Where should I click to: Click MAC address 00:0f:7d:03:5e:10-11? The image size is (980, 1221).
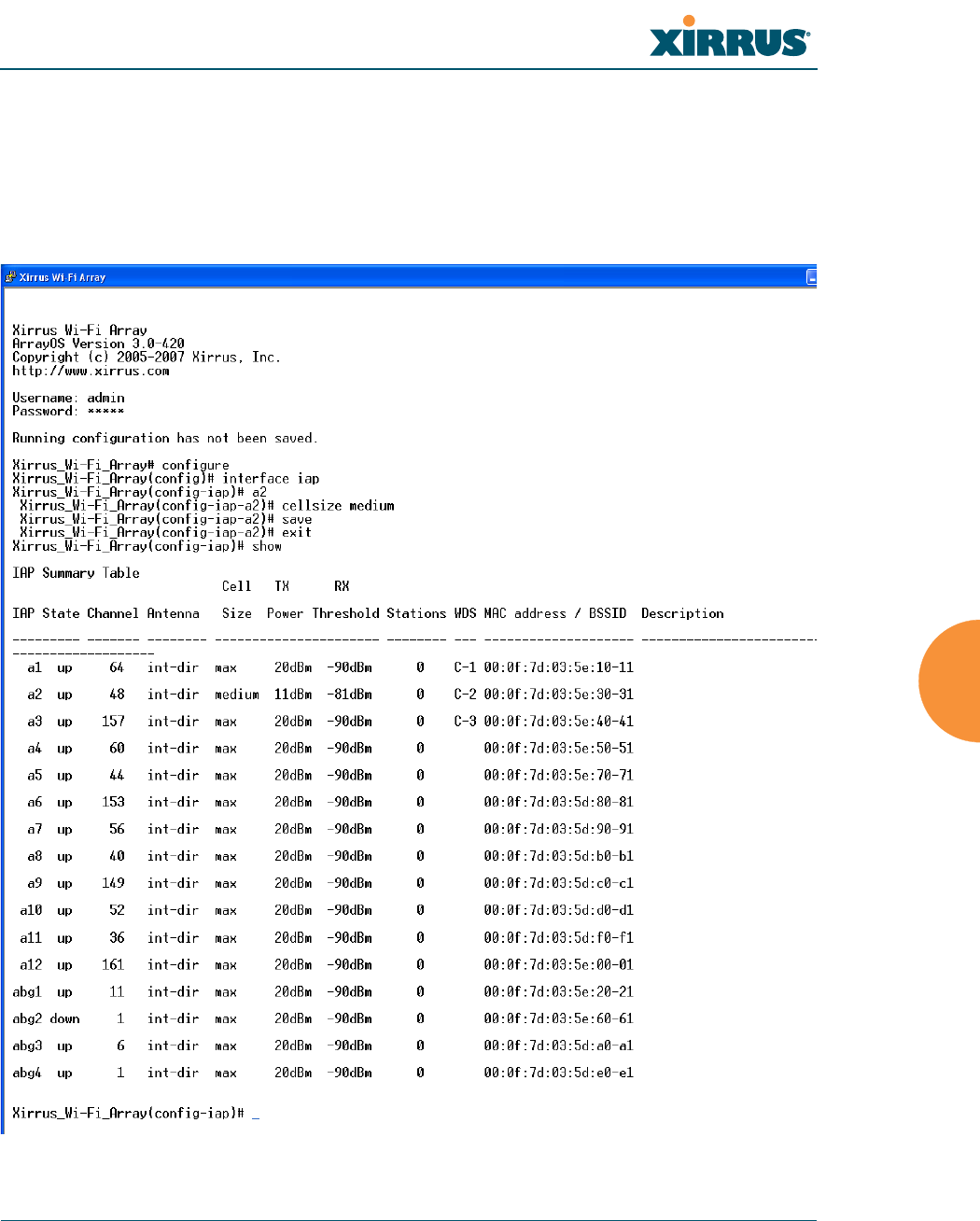click(559, 667)
